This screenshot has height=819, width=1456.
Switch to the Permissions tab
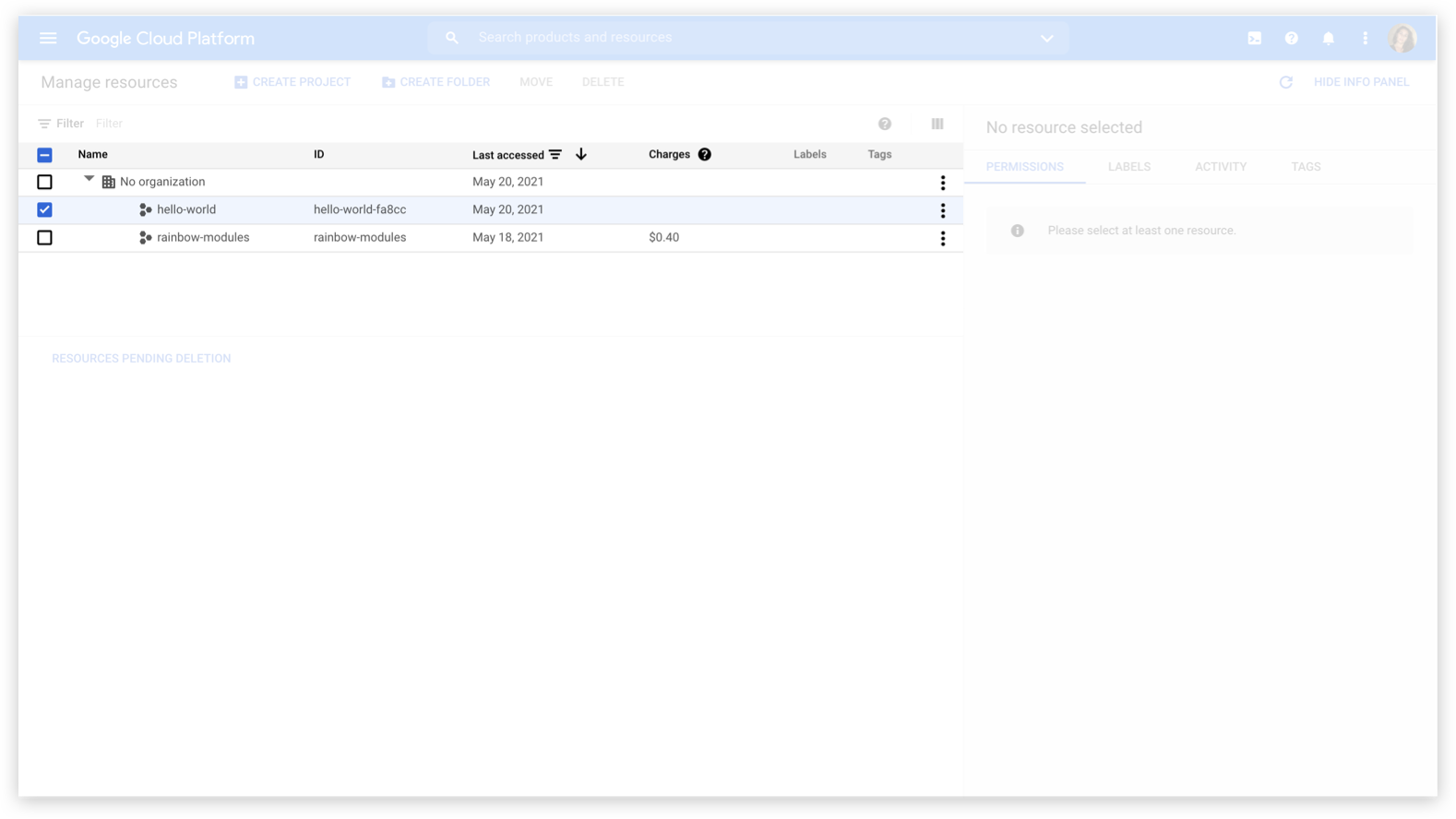click(x=1024, y=167)
